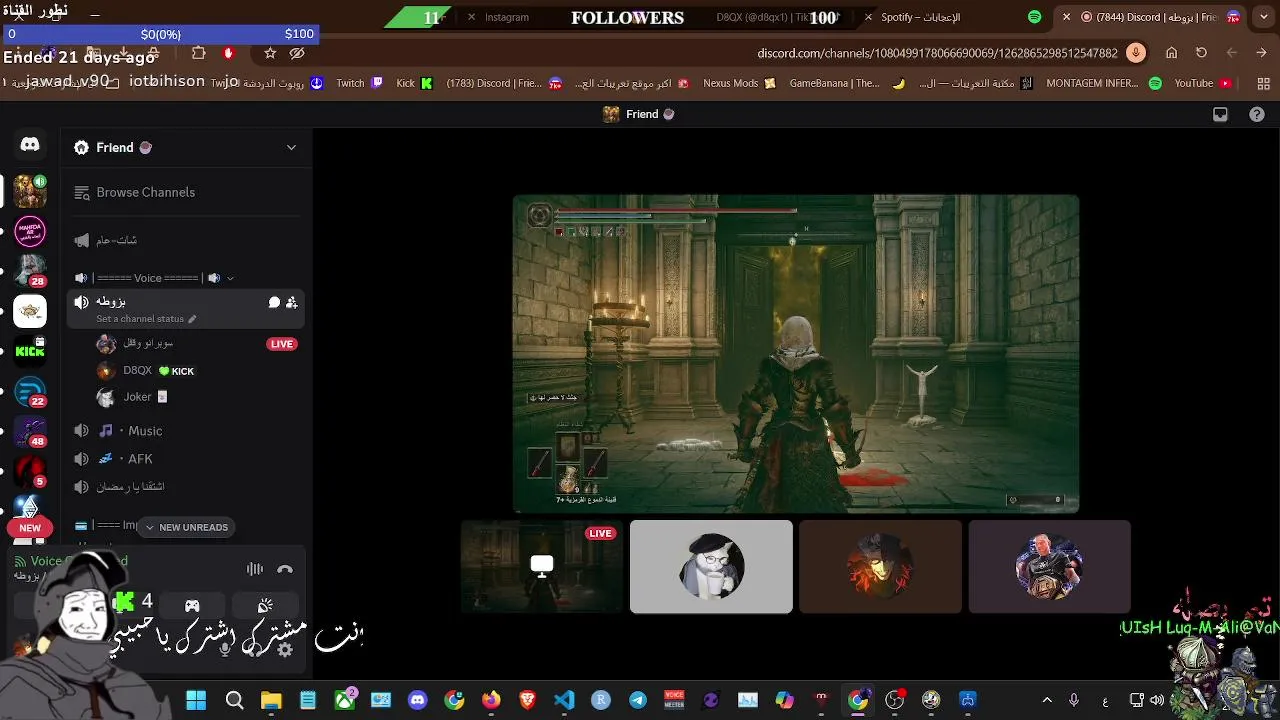Disconnect from voice call
The width and height of the screenshot is (1280, 720).
pyautogui.click(x=285, y=569)
